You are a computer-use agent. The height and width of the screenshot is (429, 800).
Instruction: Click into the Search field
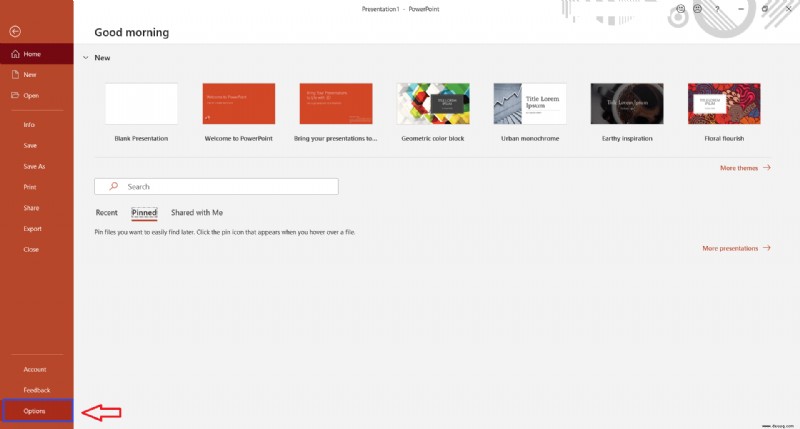(x=216, y=187)
